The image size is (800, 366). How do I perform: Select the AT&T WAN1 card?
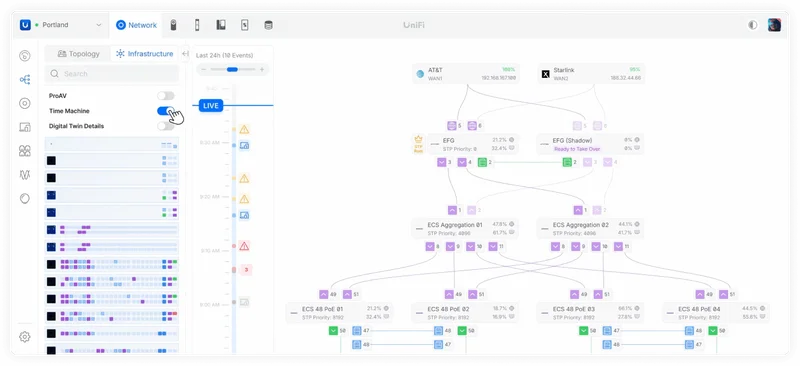click(466, 74)
